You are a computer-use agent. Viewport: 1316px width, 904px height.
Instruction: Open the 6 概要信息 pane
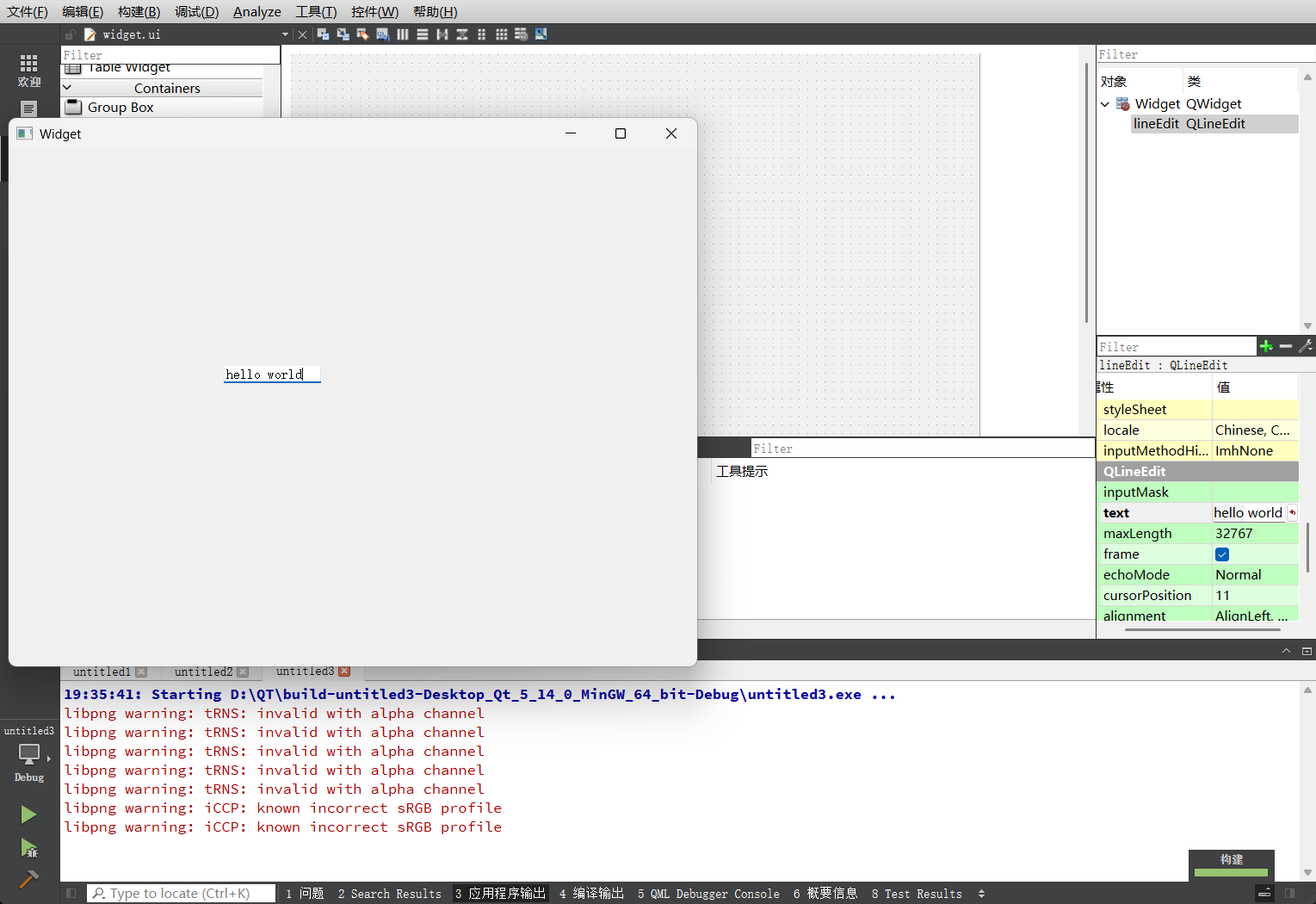[x=825, y=894]
